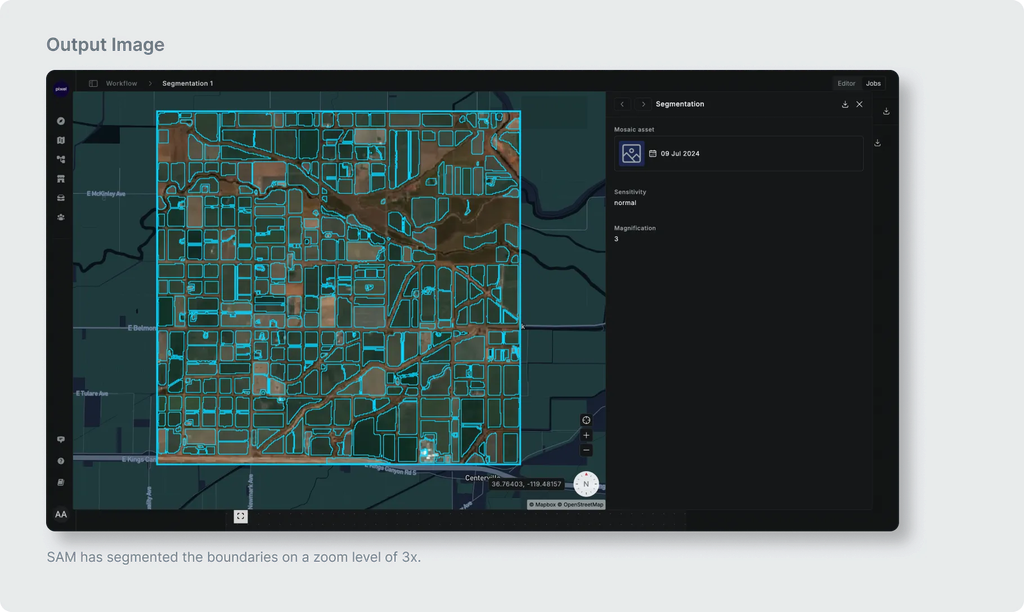Open the compass Explore icon in sidebar

61,121
